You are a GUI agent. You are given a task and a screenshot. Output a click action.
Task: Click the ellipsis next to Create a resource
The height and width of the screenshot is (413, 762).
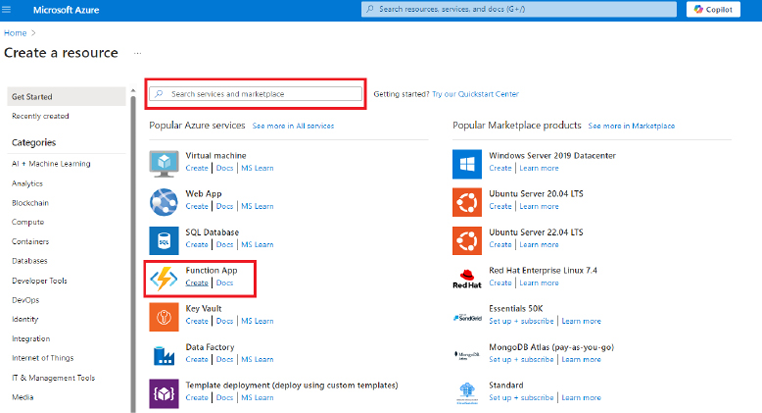click(137, 53)
